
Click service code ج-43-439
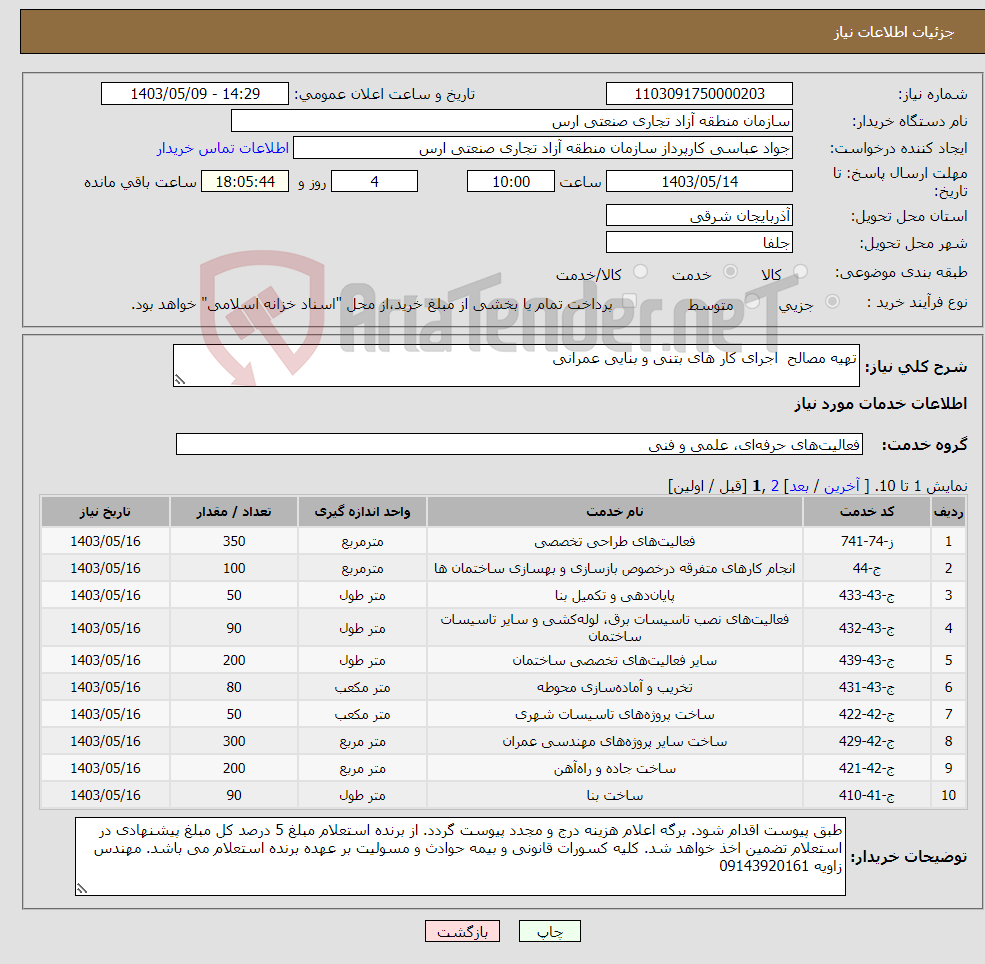click(867, 660)
